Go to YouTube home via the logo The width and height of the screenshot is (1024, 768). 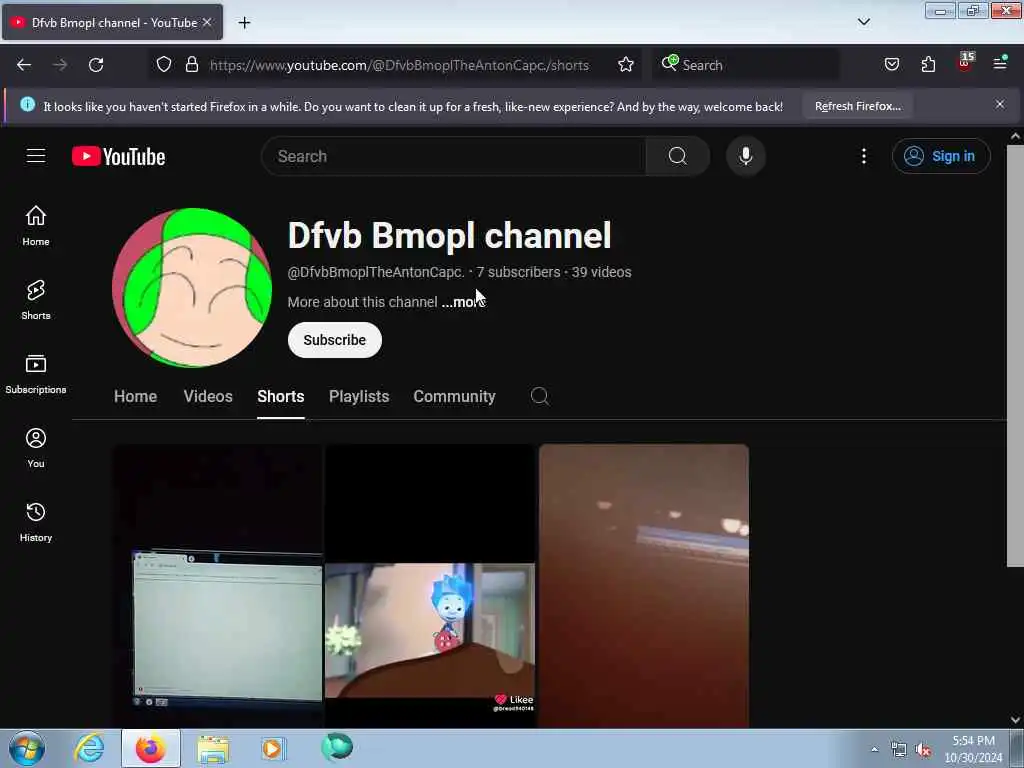(x=118, y=157)
